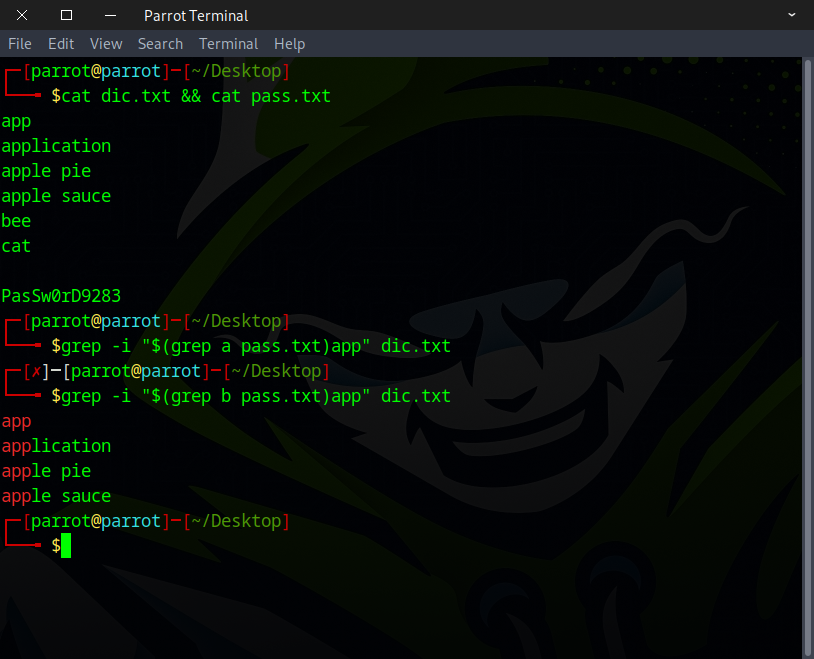Click the last 'apple sauce' highlighted result
814x659 pixels.
(56, 496)
